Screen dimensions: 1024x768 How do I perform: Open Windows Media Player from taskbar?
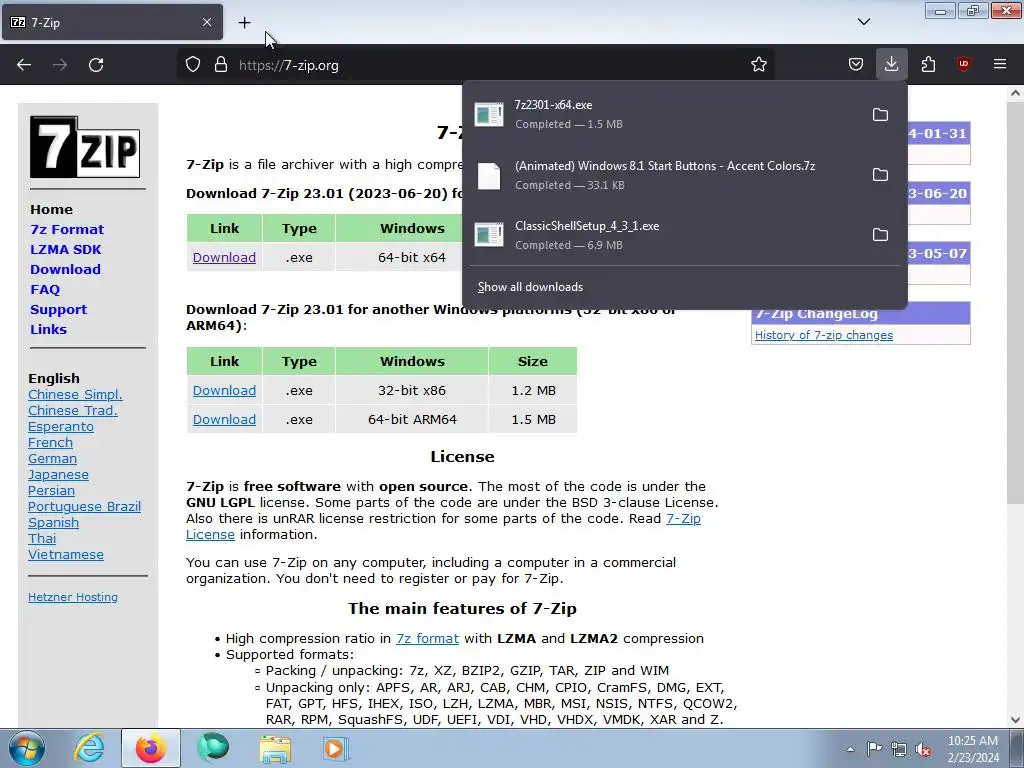tap(336, 748)
